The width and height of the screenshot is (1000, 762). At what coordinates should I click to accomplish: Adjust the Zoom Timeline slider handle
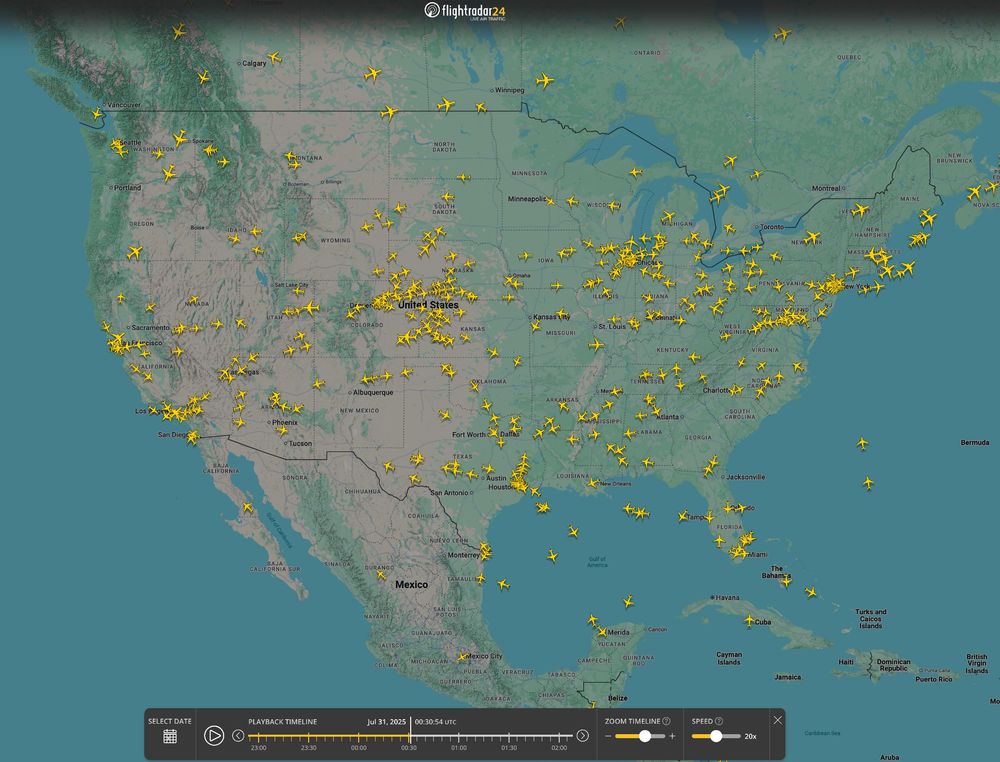point(645,736)
